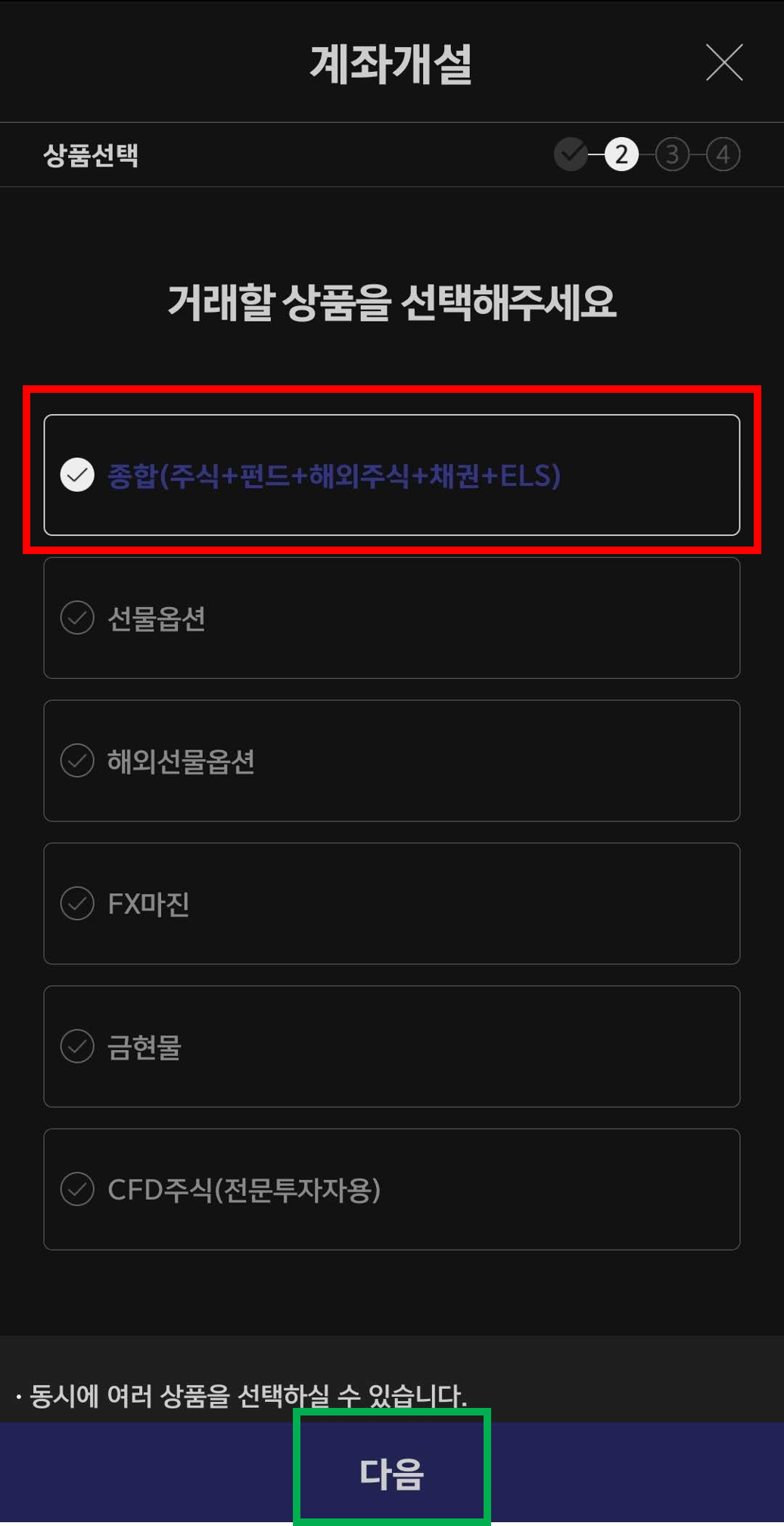Screen dimensions: 784x1526
Task: Close the 계좌개설 screen with the X icon
Action: click(724, 62)
